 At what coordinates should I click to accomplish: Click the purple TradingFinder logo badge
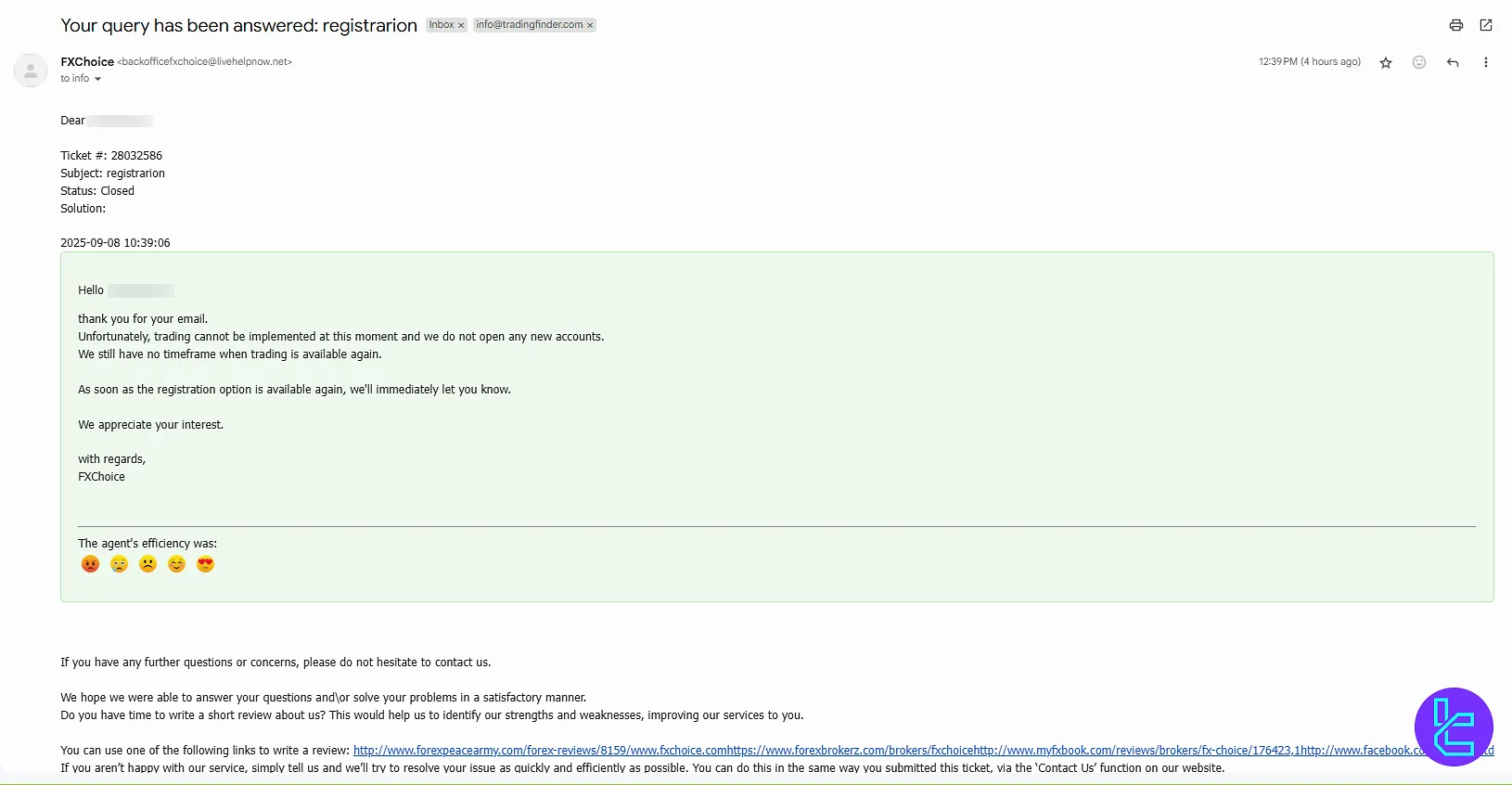(1453, 727)
